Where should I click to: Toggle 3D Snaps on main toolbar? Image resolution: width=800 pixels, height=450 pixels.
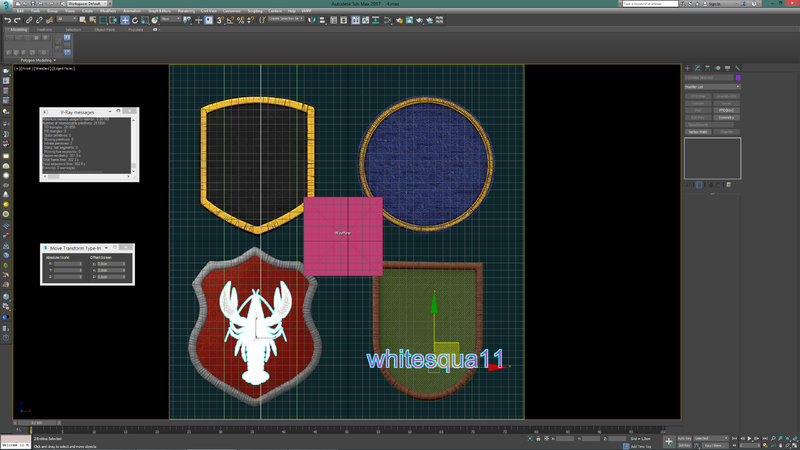tap(220, 20)
